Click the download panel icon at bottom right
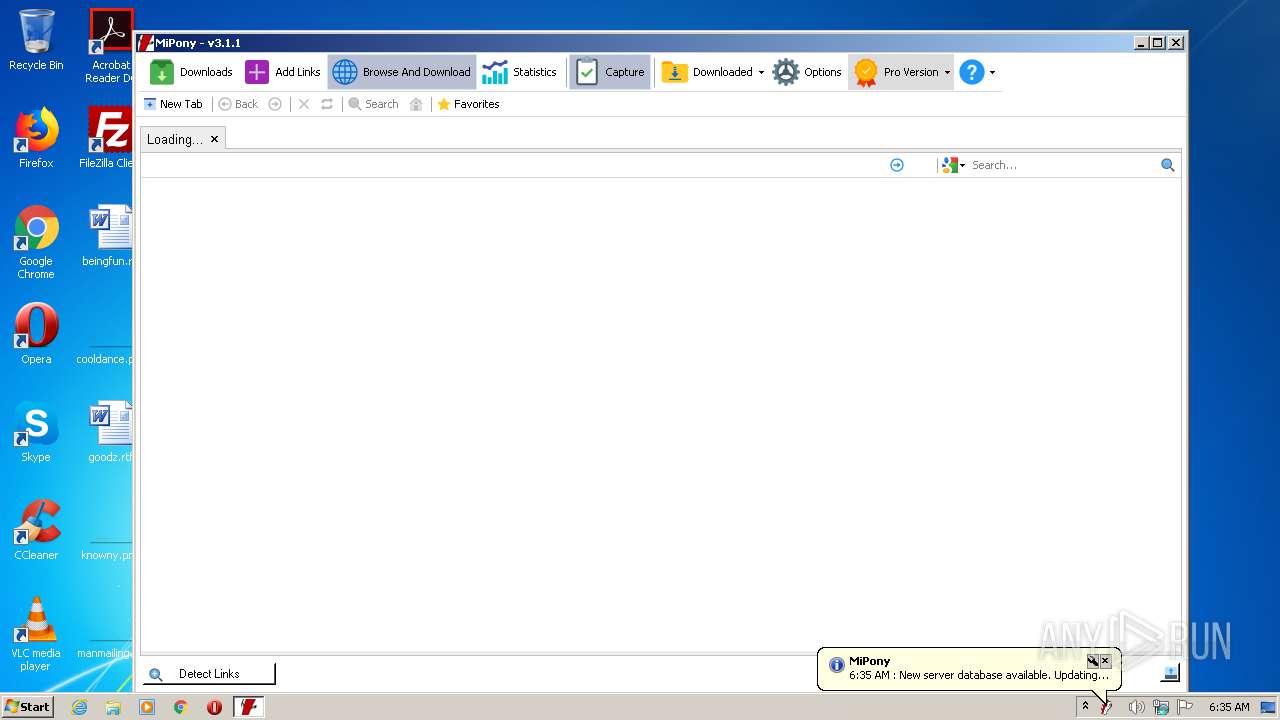 click(x=1170, y=673)
